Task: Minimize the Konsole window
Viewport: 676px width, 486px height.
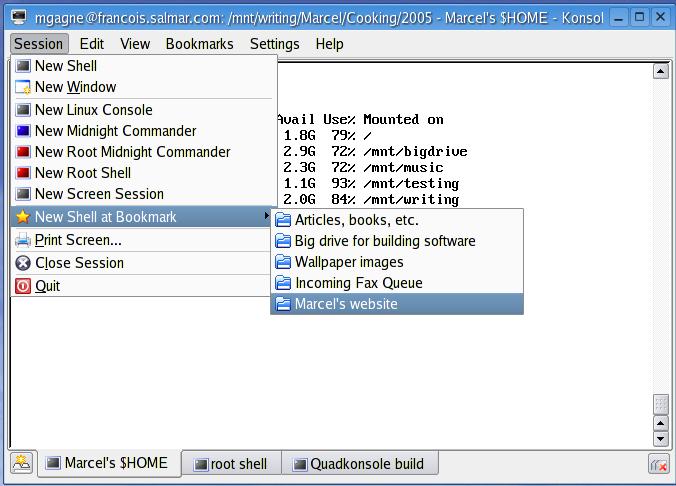Action: (x=619, y=18)
